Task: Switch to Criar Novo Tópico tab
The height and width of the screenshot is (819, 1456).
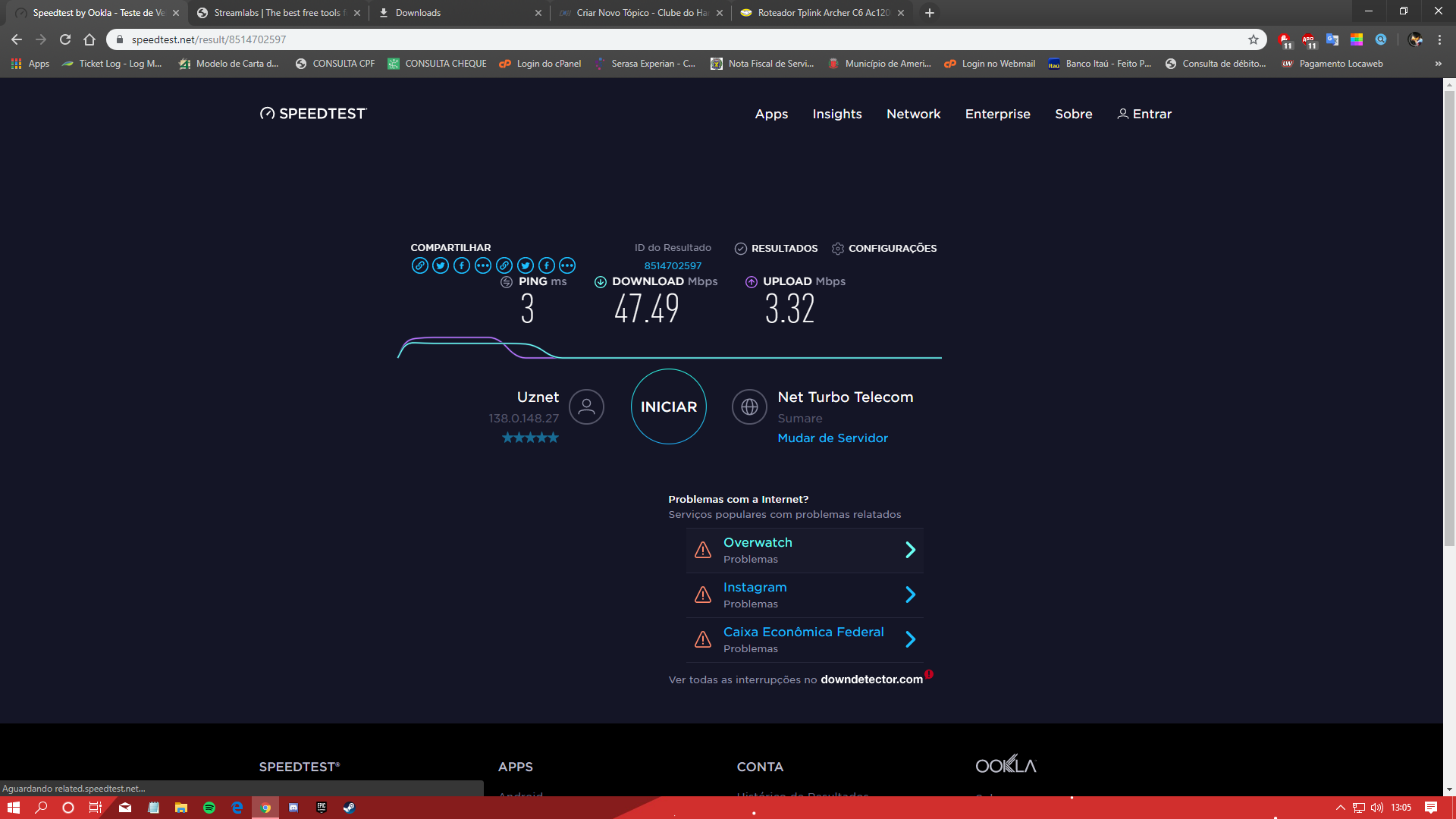Action: pyautogui.click(x=642, y=13)
